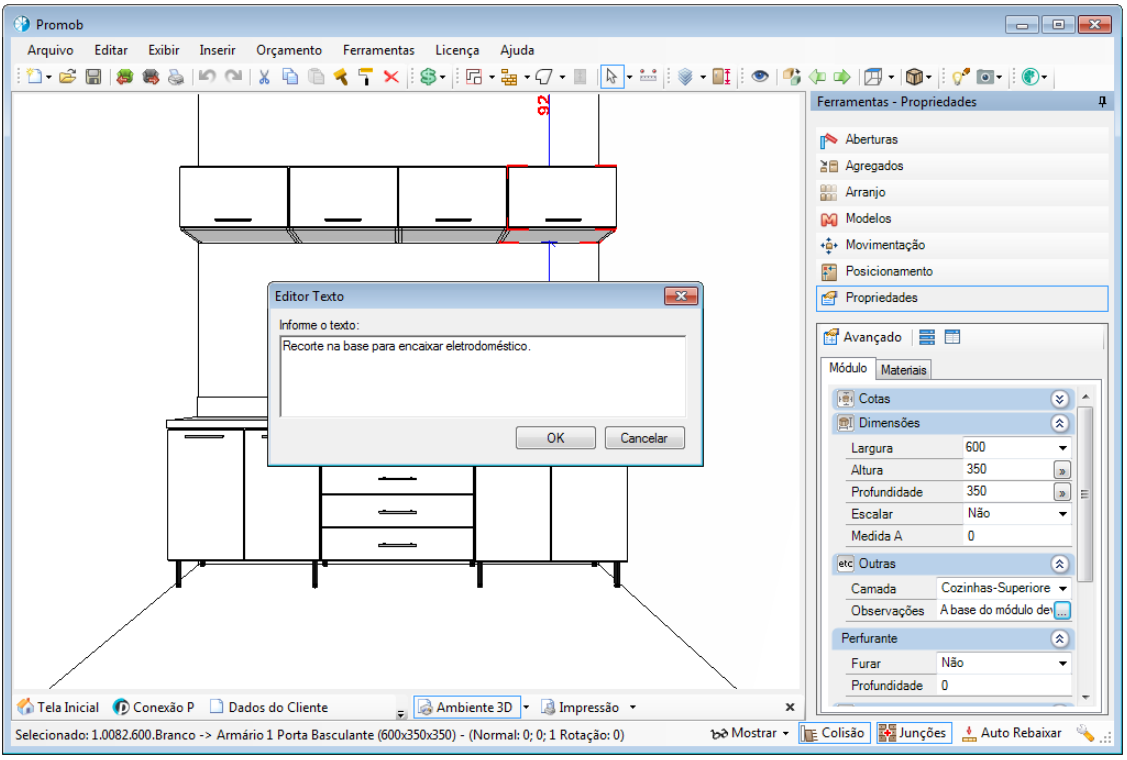Save the project with the floppy disk icon
The width and height of the screenshot is (1127, 760).
(x=93, y=76)
